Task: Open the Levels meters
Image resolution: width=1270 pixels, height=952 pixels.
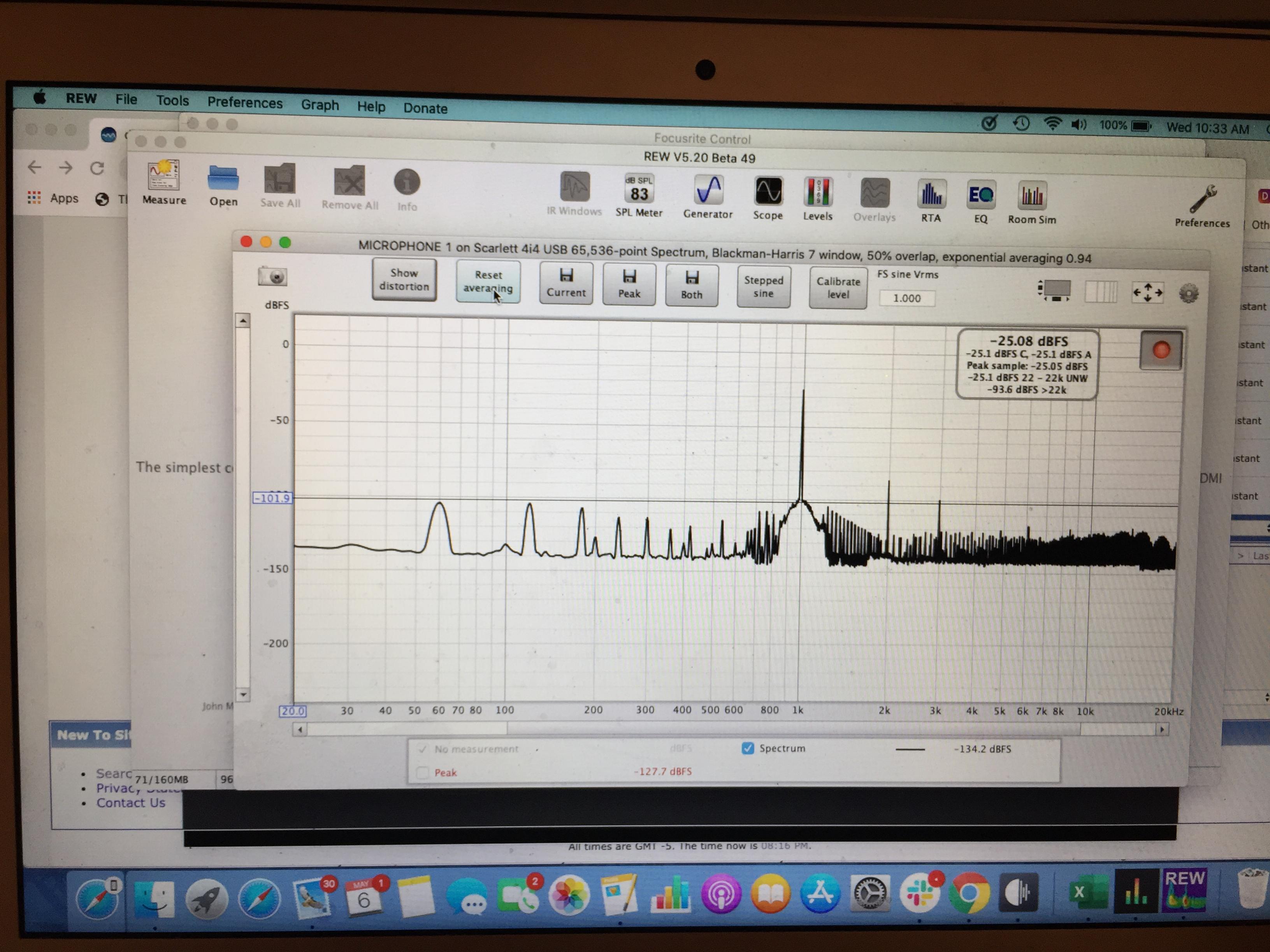Action: pos(818,200)
